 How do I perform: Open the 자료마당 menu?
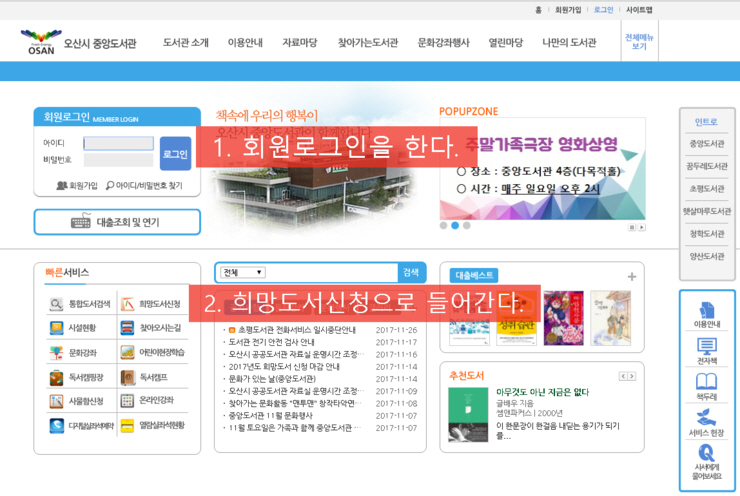point(299,43)
